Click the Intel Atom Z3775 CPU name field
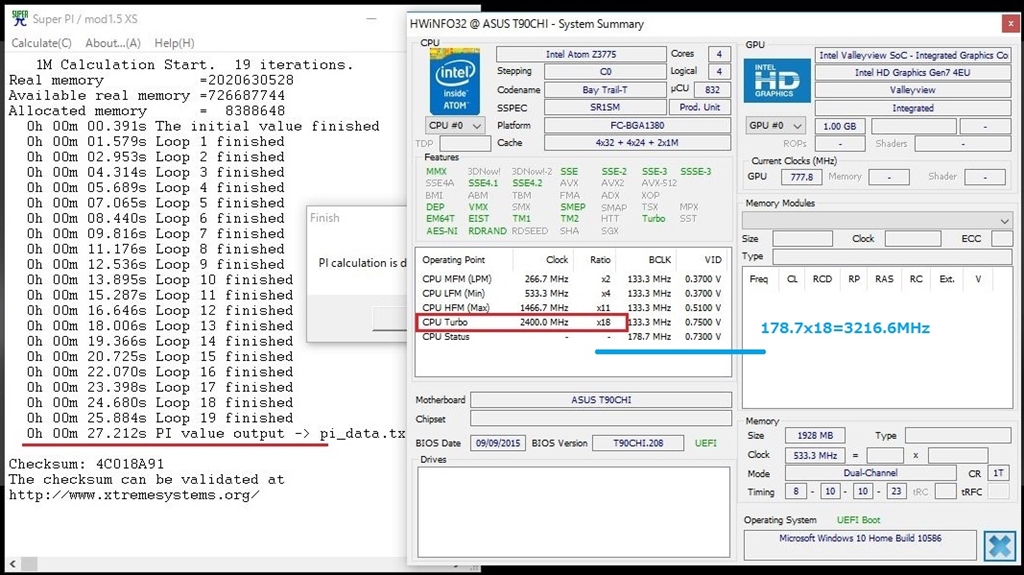The height and width of the screenshot is (575, 1024). tap(581, 54)
